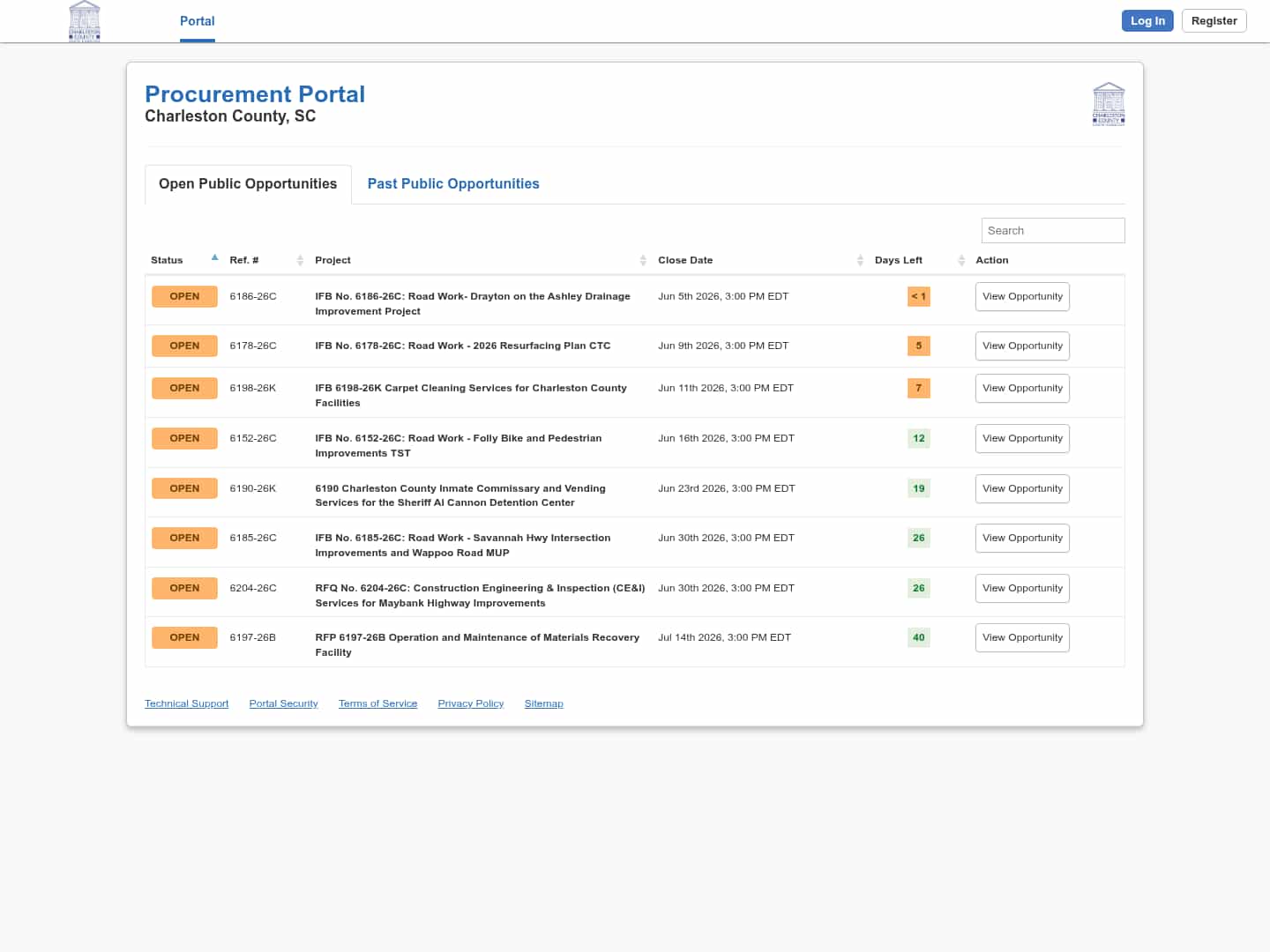
Task: Click the Register button
Action: 1214,20
